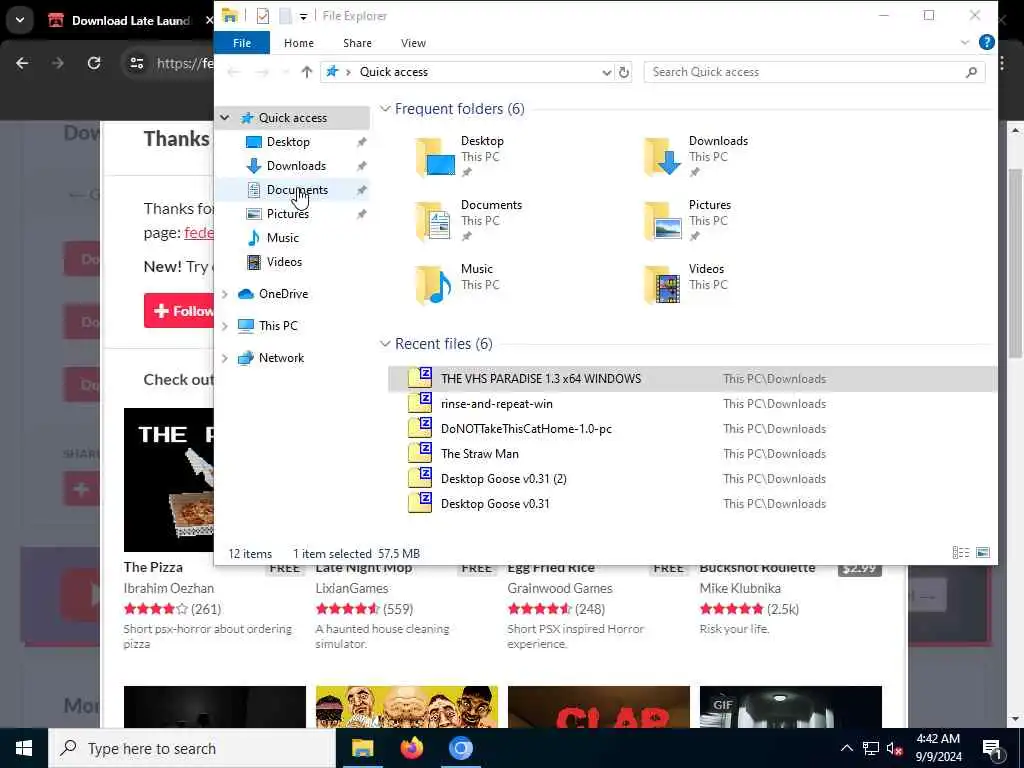Screen dimensions: 1024x768
Task: Open the Windows Start menu
Action: (x=24, y=748)
